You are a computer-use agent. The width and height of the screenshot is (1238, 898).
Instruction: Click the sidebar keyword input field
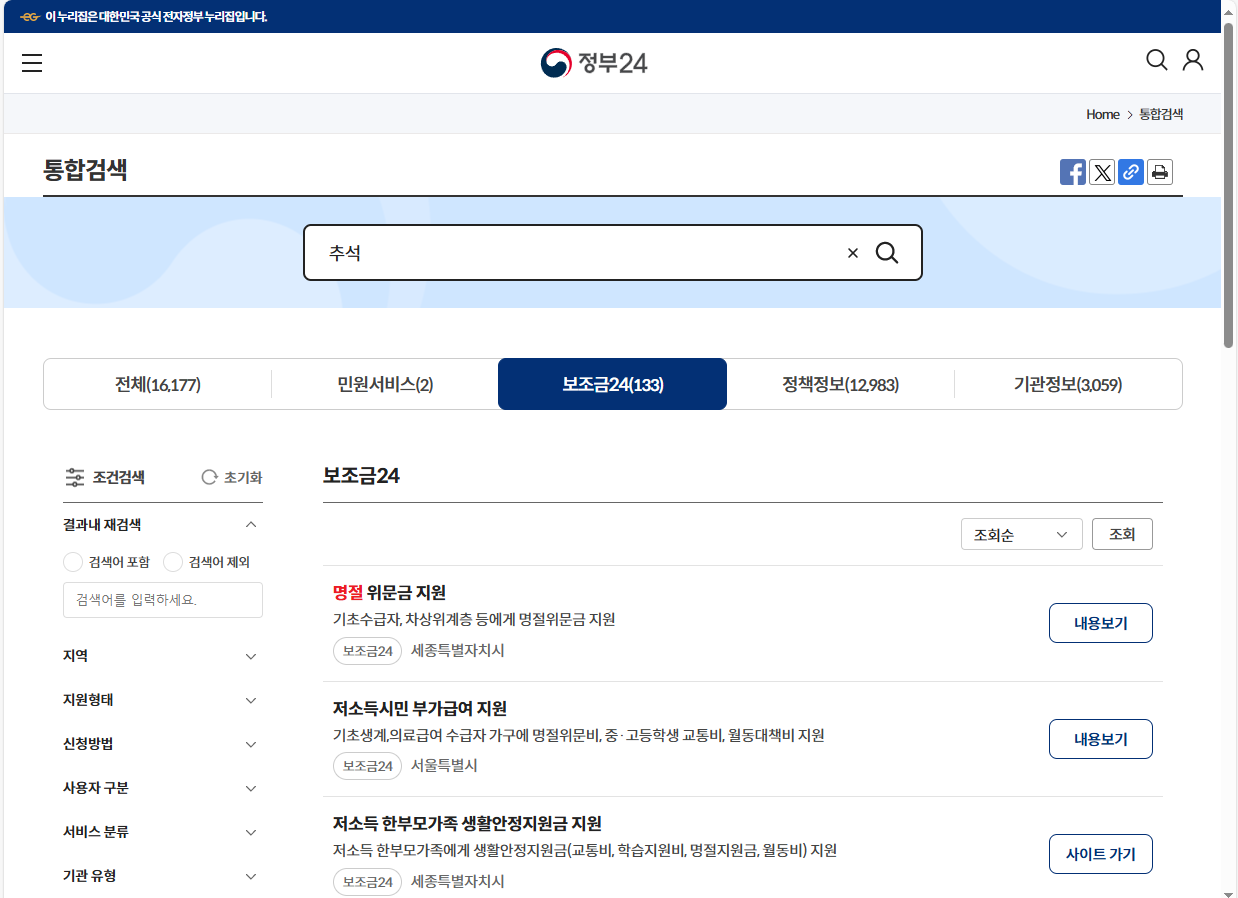pos(162,600)
